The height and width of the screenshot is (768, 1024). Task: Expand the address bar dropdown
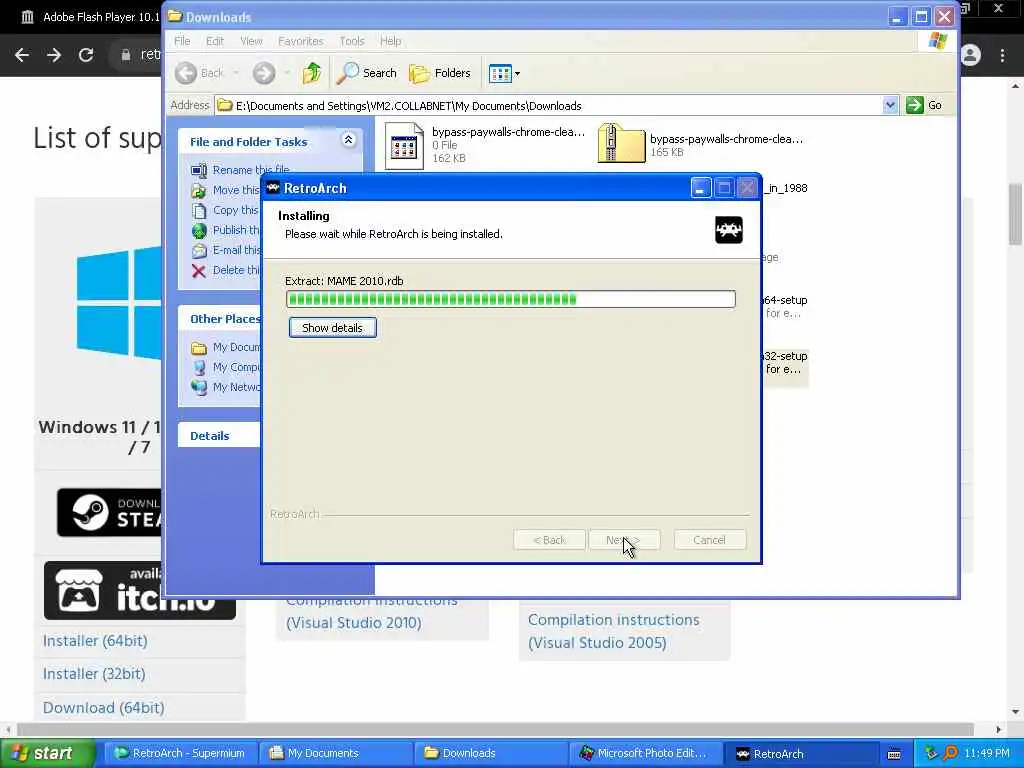point(890,105)
